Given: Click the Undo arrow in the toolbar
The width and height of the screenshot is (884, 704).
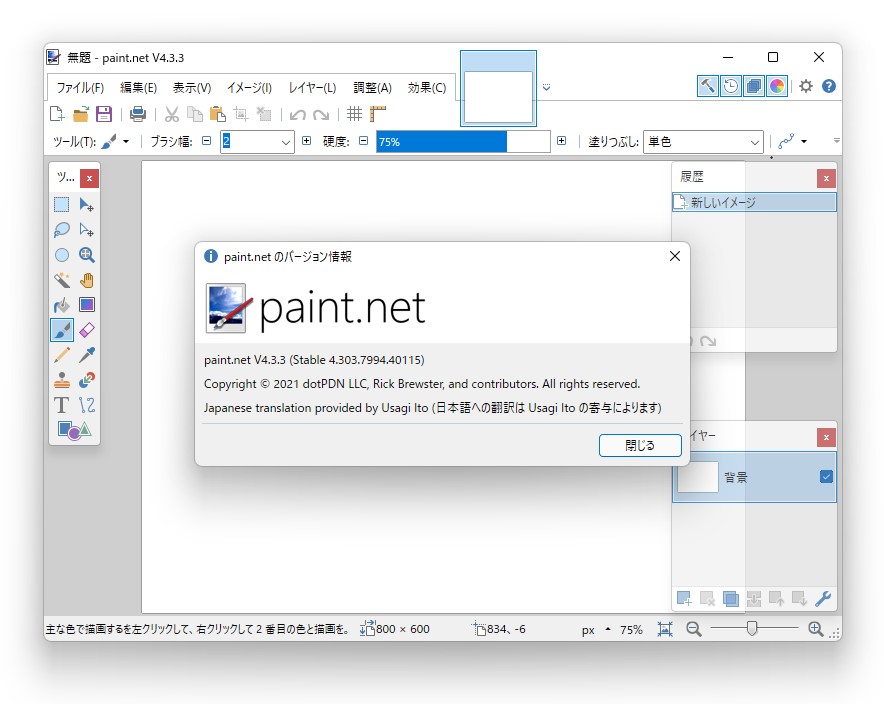Looking at the screenshot, I should (x=297, y=114).
